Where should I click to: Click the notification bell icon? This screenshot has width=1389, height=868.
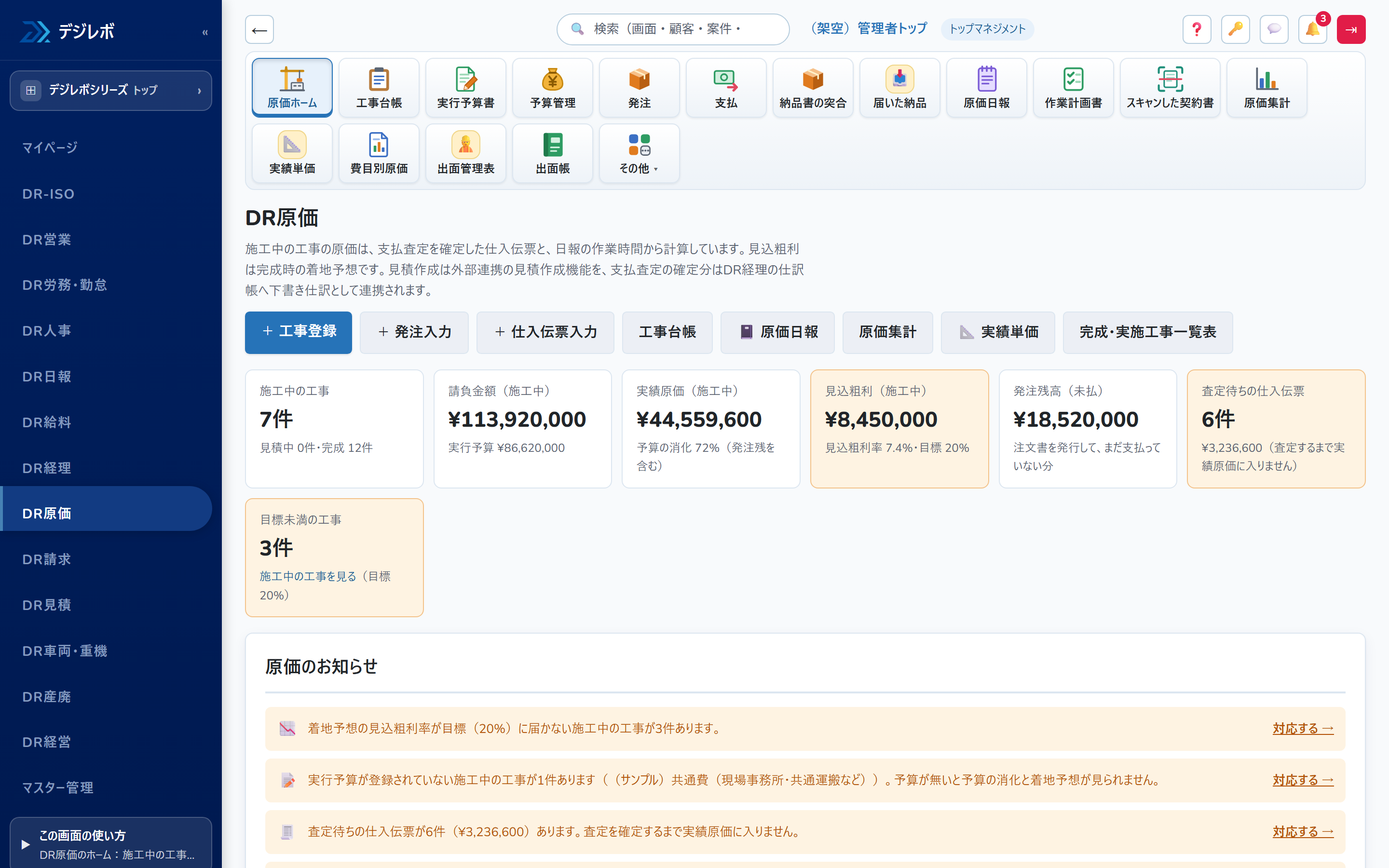point(1313,29)
